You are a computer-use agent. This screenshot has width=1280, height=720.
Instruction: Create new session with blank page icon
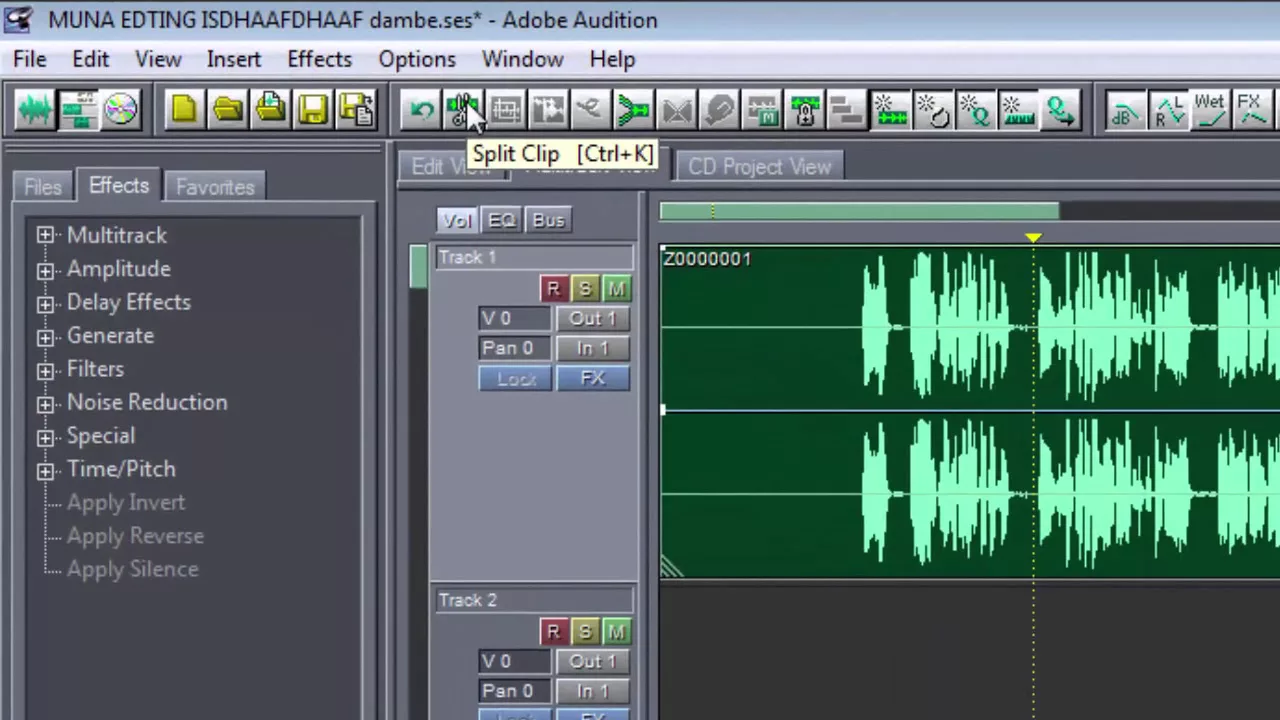(x=184, y=109)
